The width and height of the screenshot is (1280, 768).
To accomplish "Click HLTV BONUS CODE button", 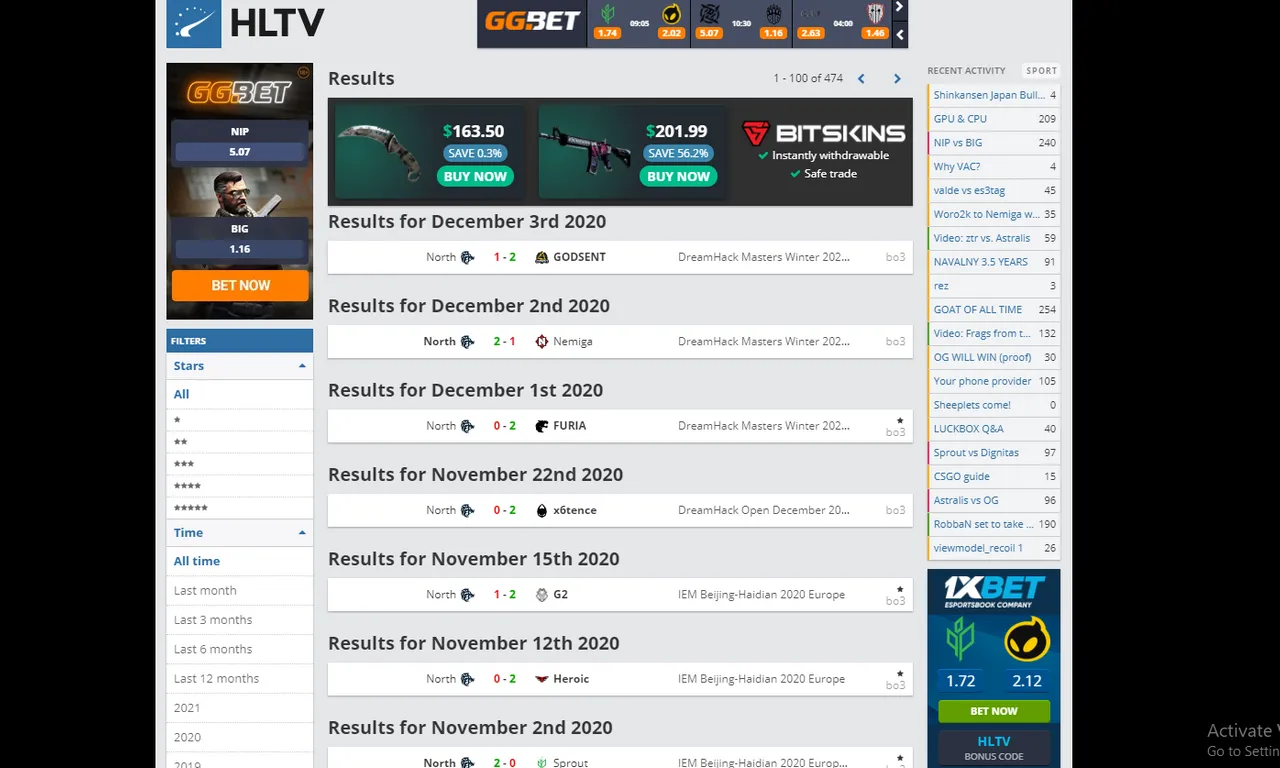I will [994, 748].
